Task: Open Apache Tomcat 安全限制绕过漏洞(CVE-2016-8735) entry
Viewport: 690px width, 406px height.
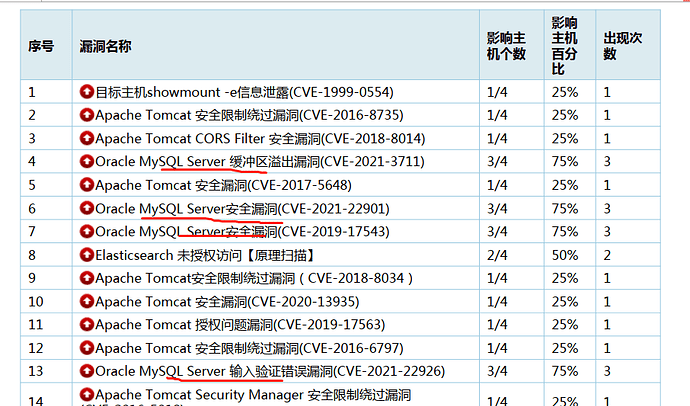Action: tap(249, 115)
